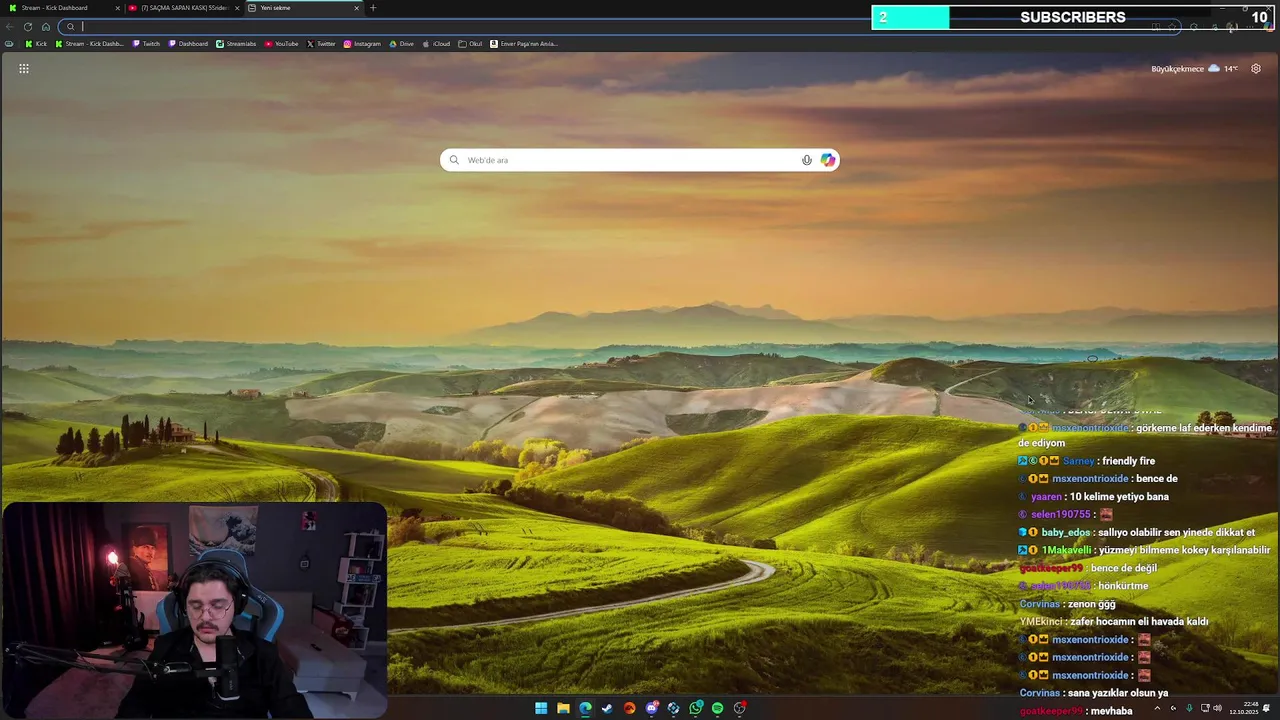
Task: Open new tab page settings gear
Action: [1256, 69]
